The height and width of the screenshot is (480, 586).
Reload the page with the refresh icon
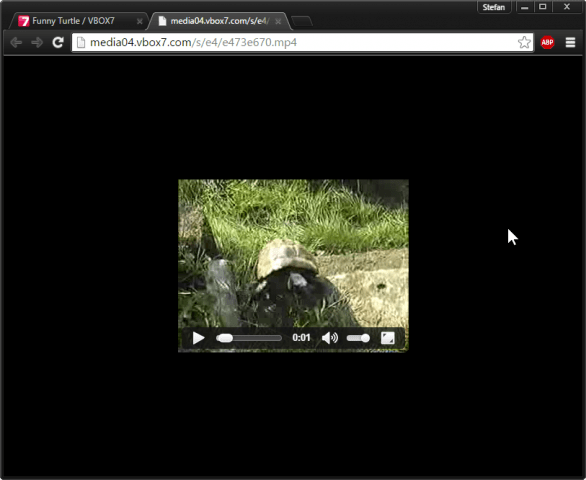(x=58, y=42)
